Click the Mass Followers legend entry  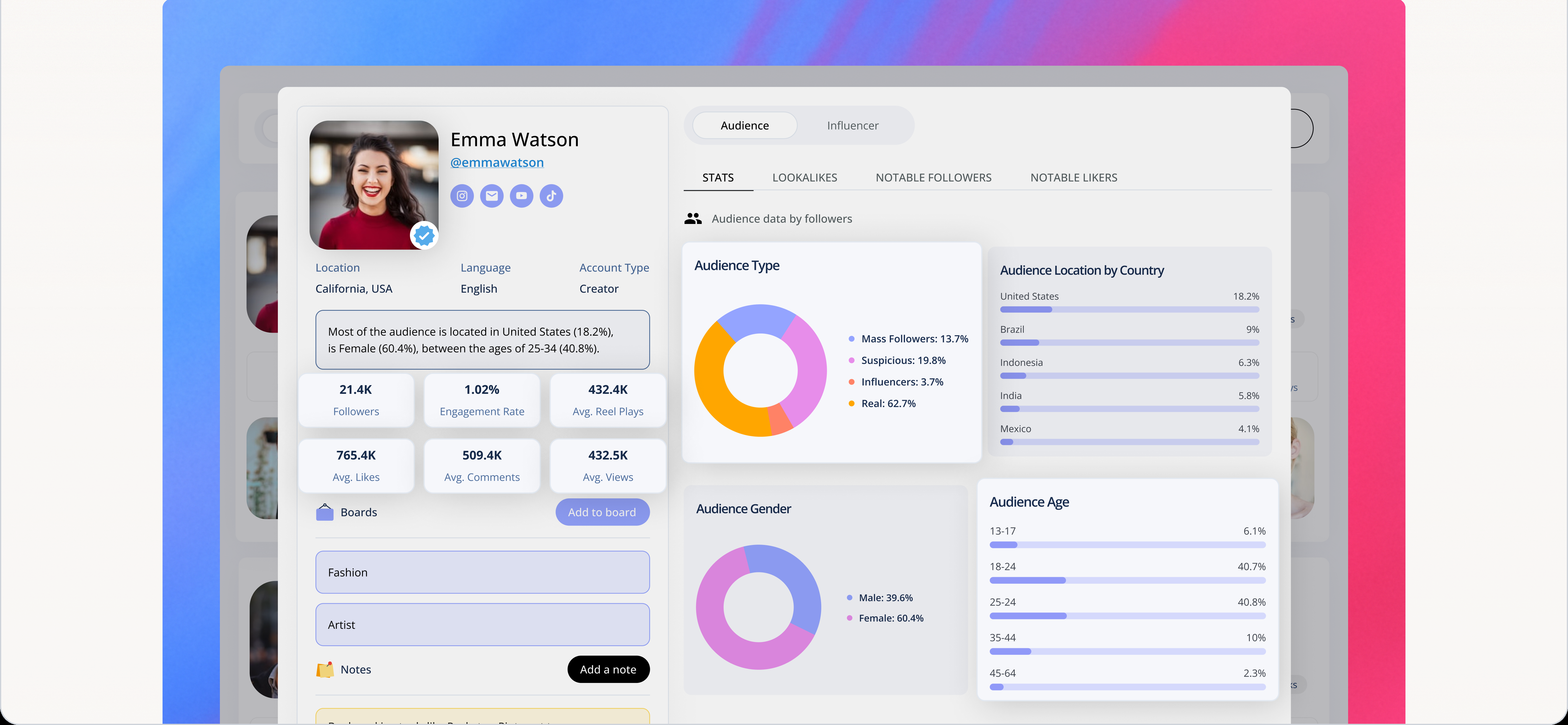(908, 339)
